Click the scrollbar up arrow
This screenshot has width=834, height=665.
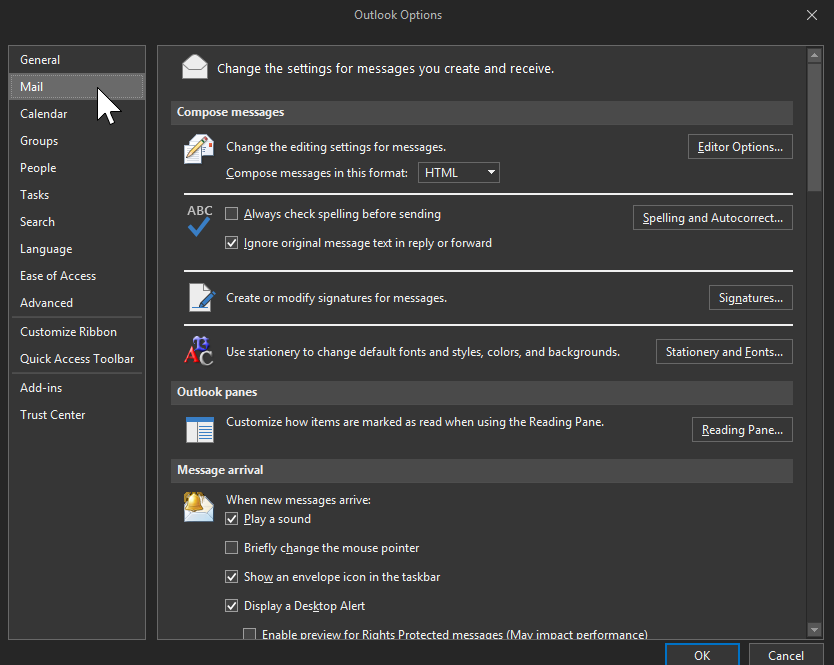tap(814, 55)
